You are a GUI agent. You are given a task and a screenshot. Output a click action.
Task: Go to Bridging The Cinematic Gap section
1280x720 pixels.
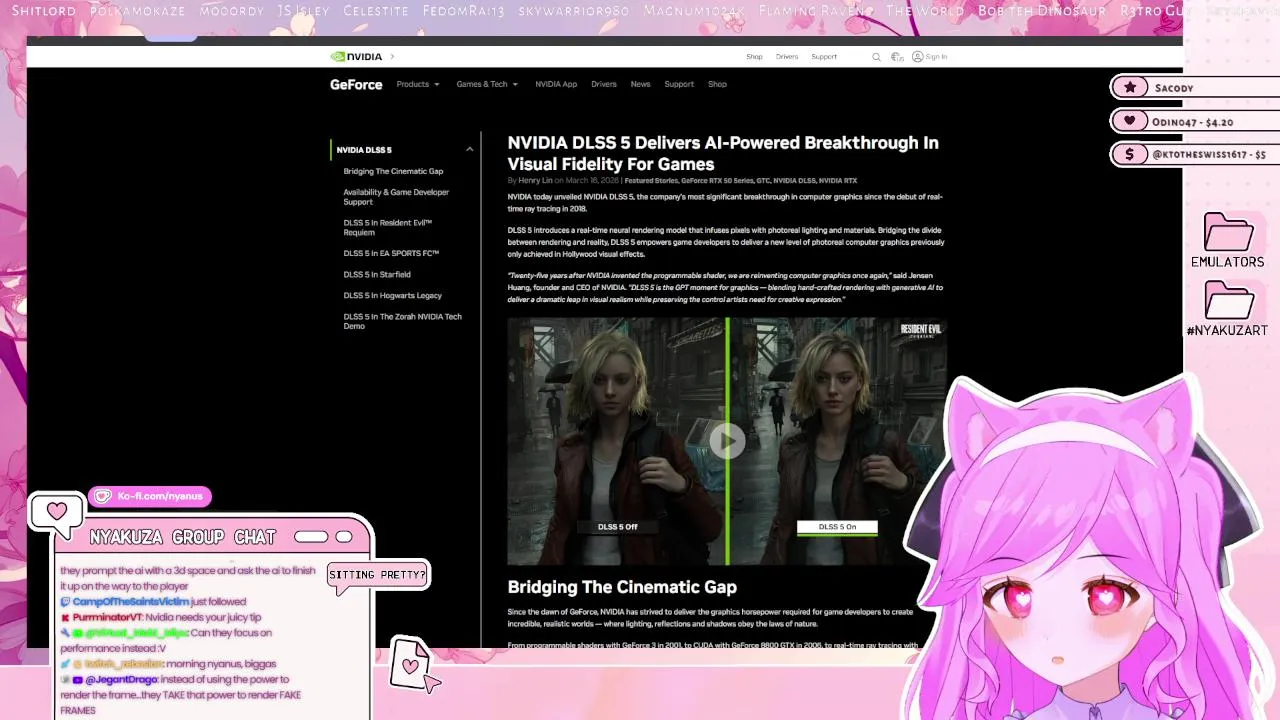pos(393,171)
